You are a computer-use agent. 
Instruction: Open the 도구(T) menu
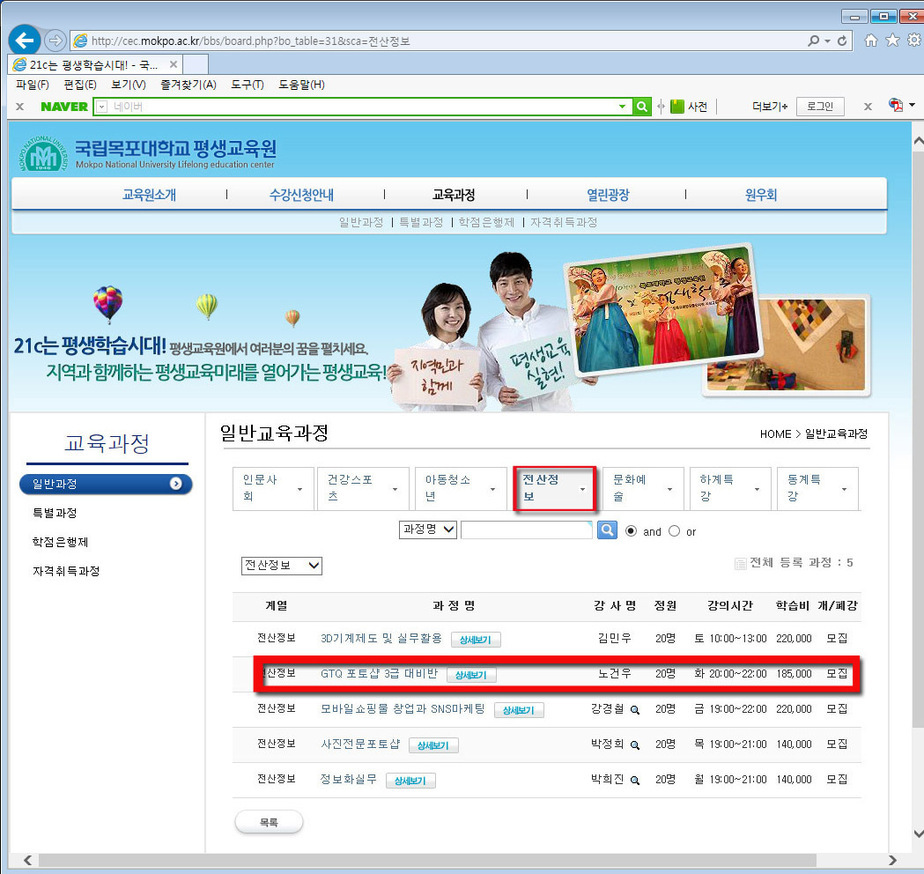248,85
